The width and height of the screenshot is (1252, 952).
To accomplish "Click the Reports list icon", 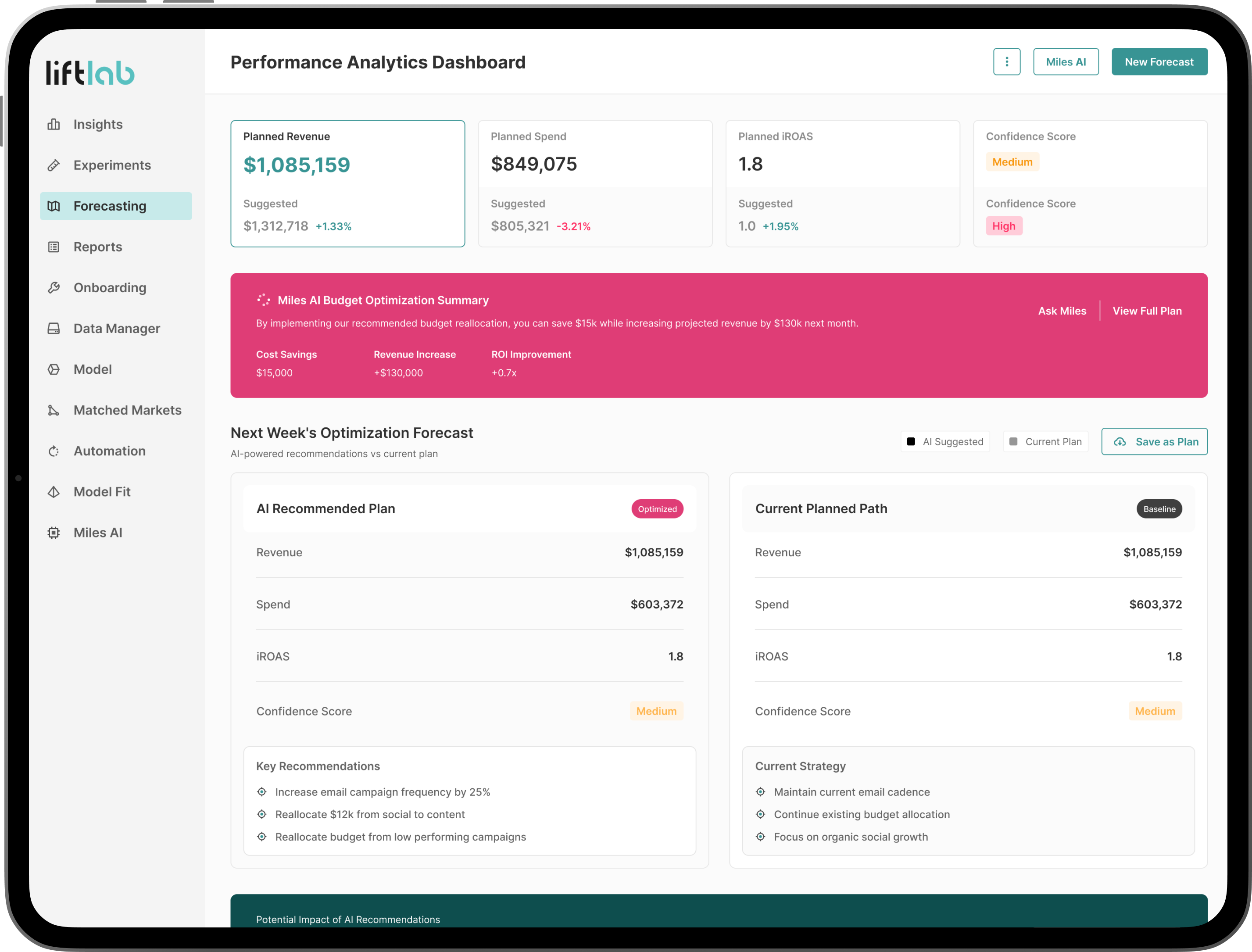I will 54,247.
